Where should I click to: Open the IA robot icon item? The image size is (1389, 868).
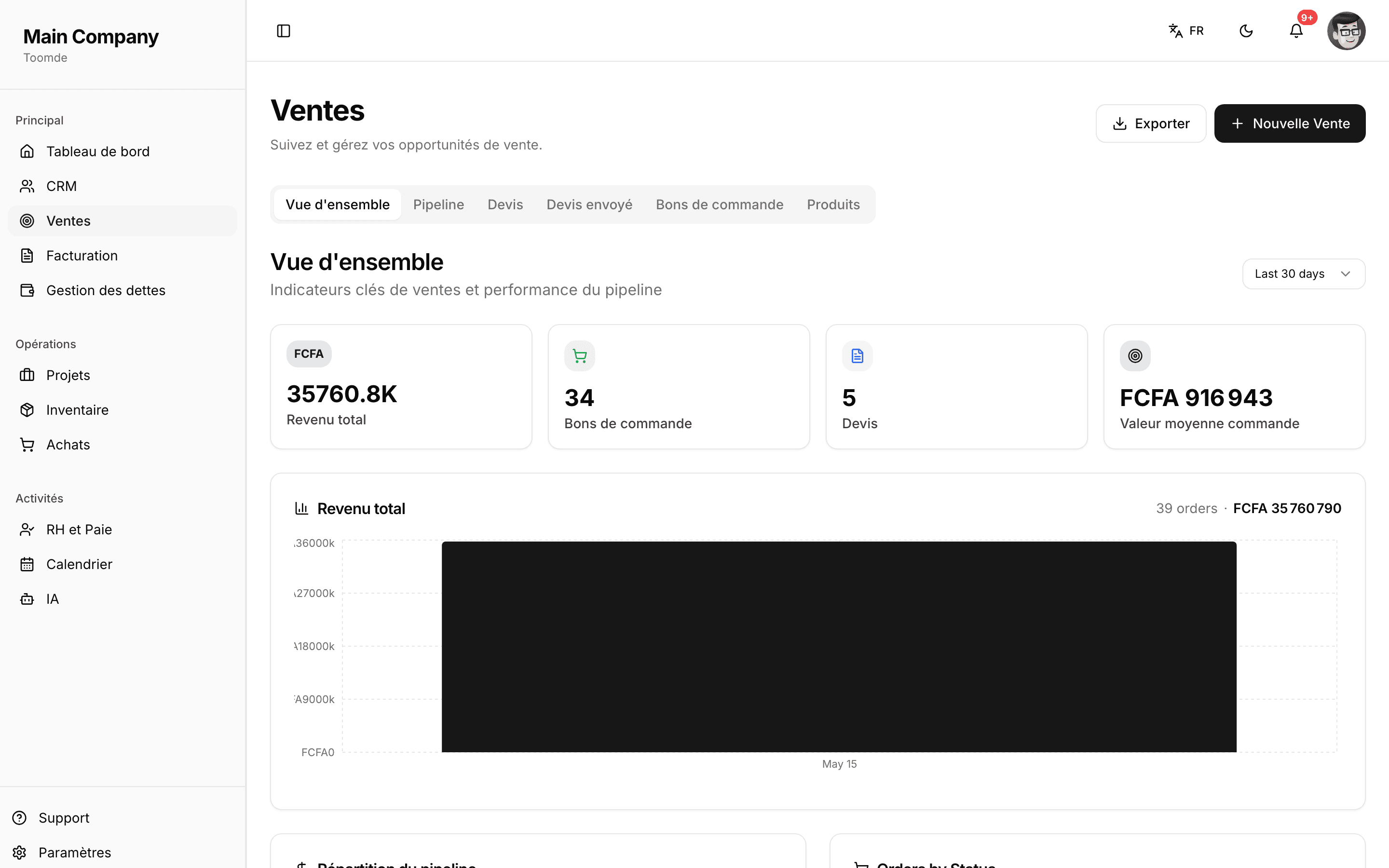click(27, 599)
